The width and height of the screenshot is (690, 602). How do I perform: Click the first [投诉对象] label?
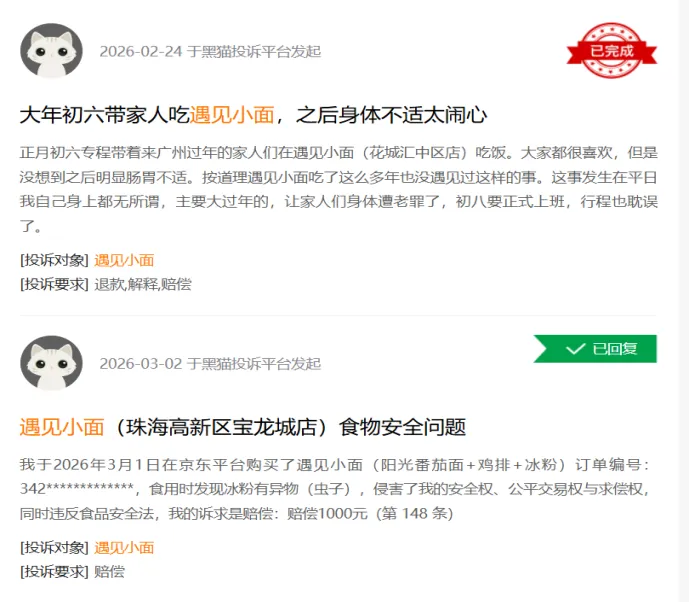point(55,261)
